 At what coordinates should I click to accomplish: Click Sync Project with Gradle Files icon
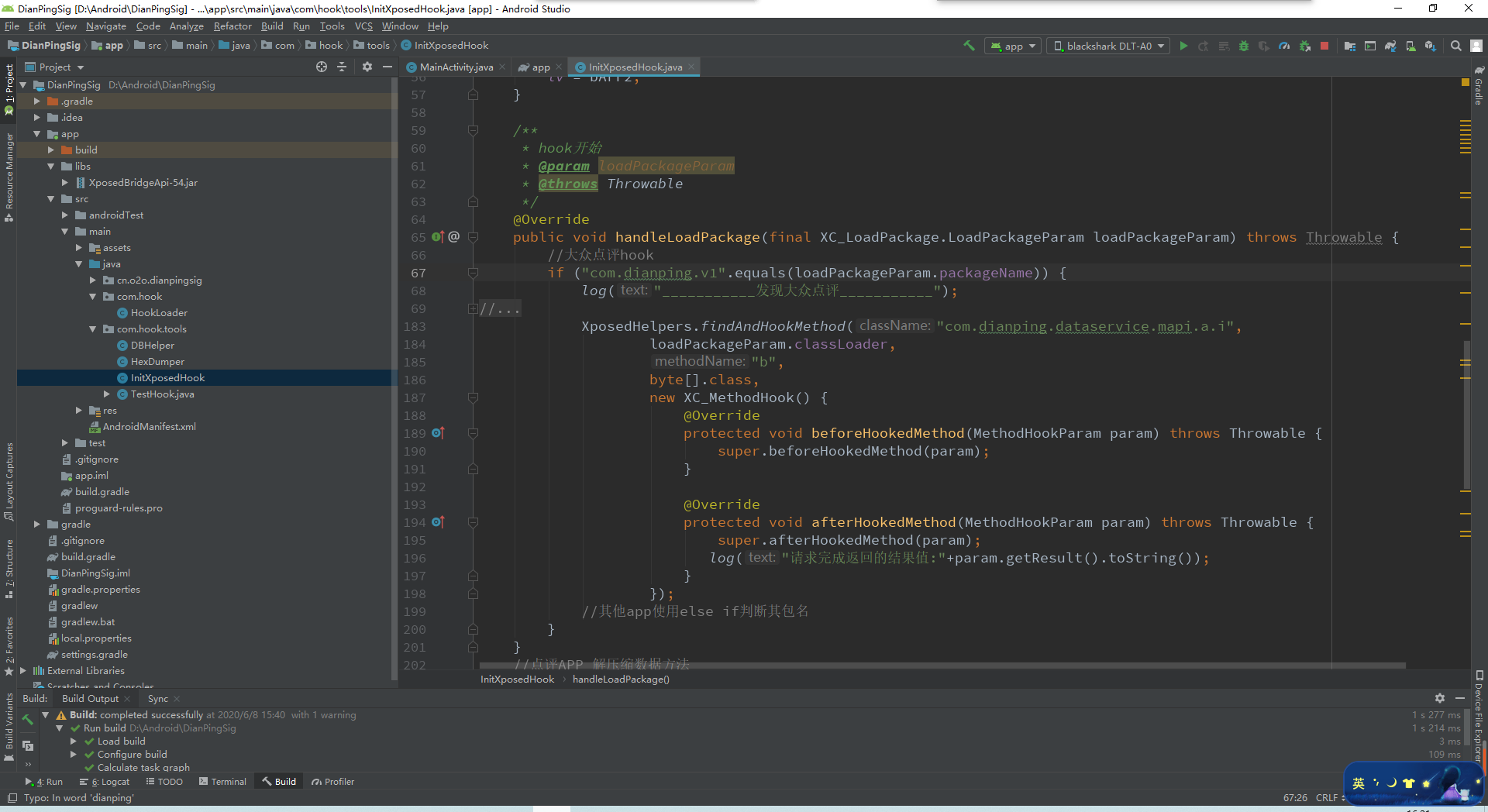[x=1390, y=46]
